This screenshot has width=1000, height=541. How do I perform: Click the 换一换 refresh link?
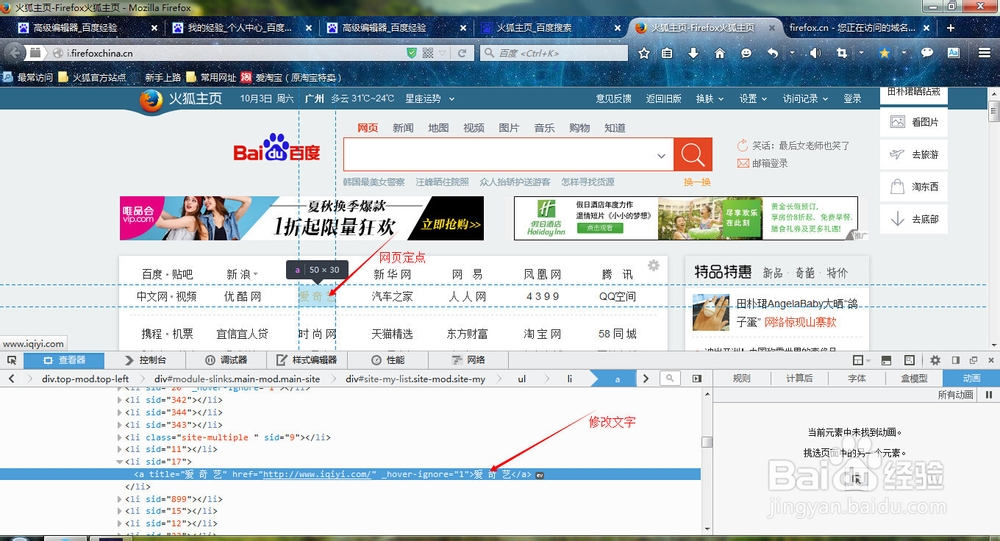tap(697, 182)
